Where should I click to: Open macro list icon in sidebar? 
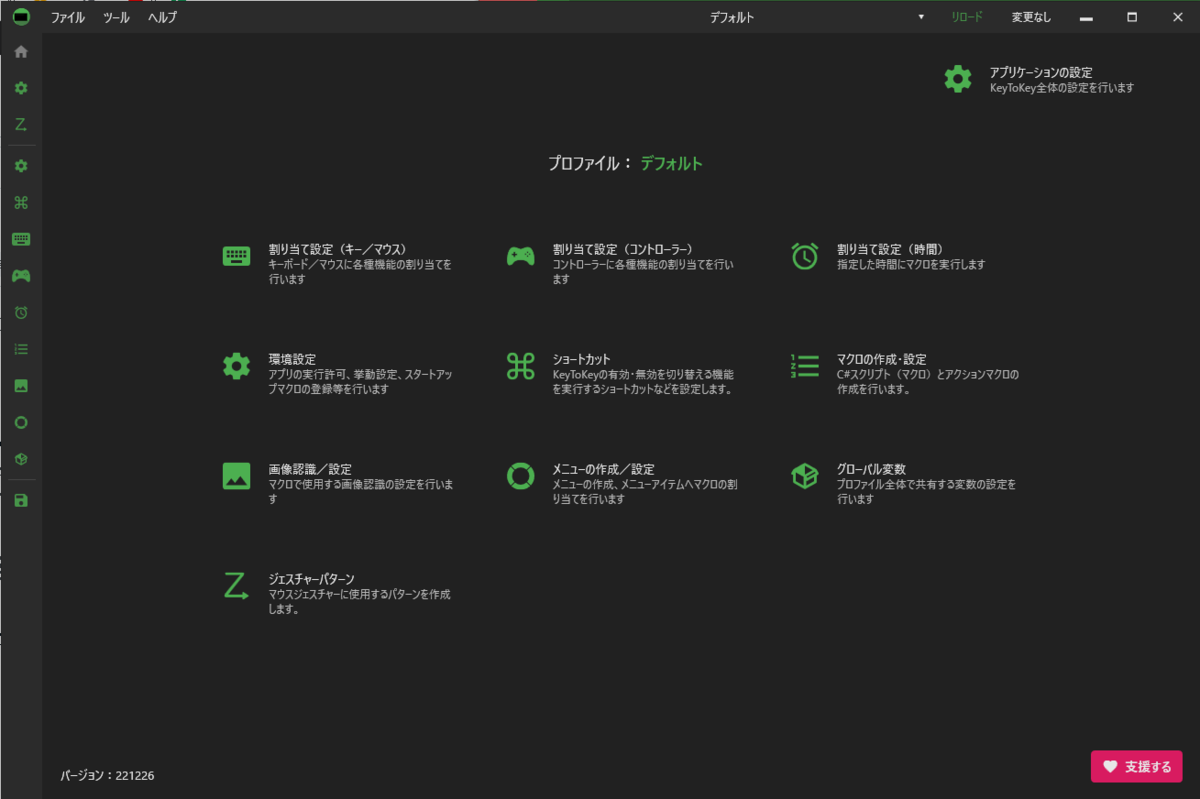pyautogui.click(x=21, y=349)
